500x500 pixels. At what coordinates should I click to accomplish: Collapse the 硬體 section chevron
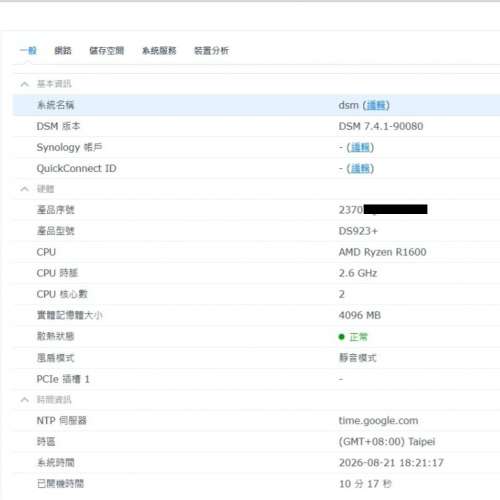point(24,189)
